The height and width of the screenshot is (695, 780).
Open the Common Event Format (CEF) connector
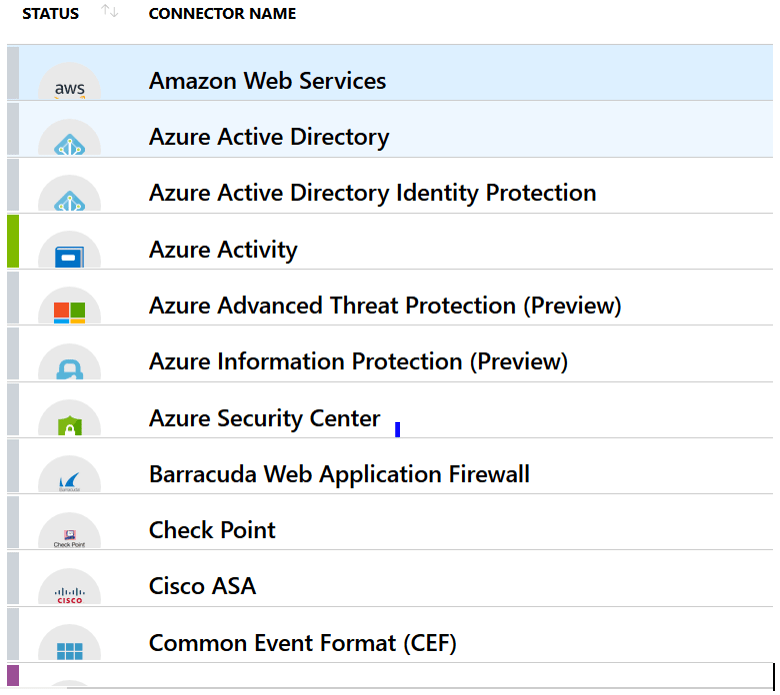click(302, 642)
